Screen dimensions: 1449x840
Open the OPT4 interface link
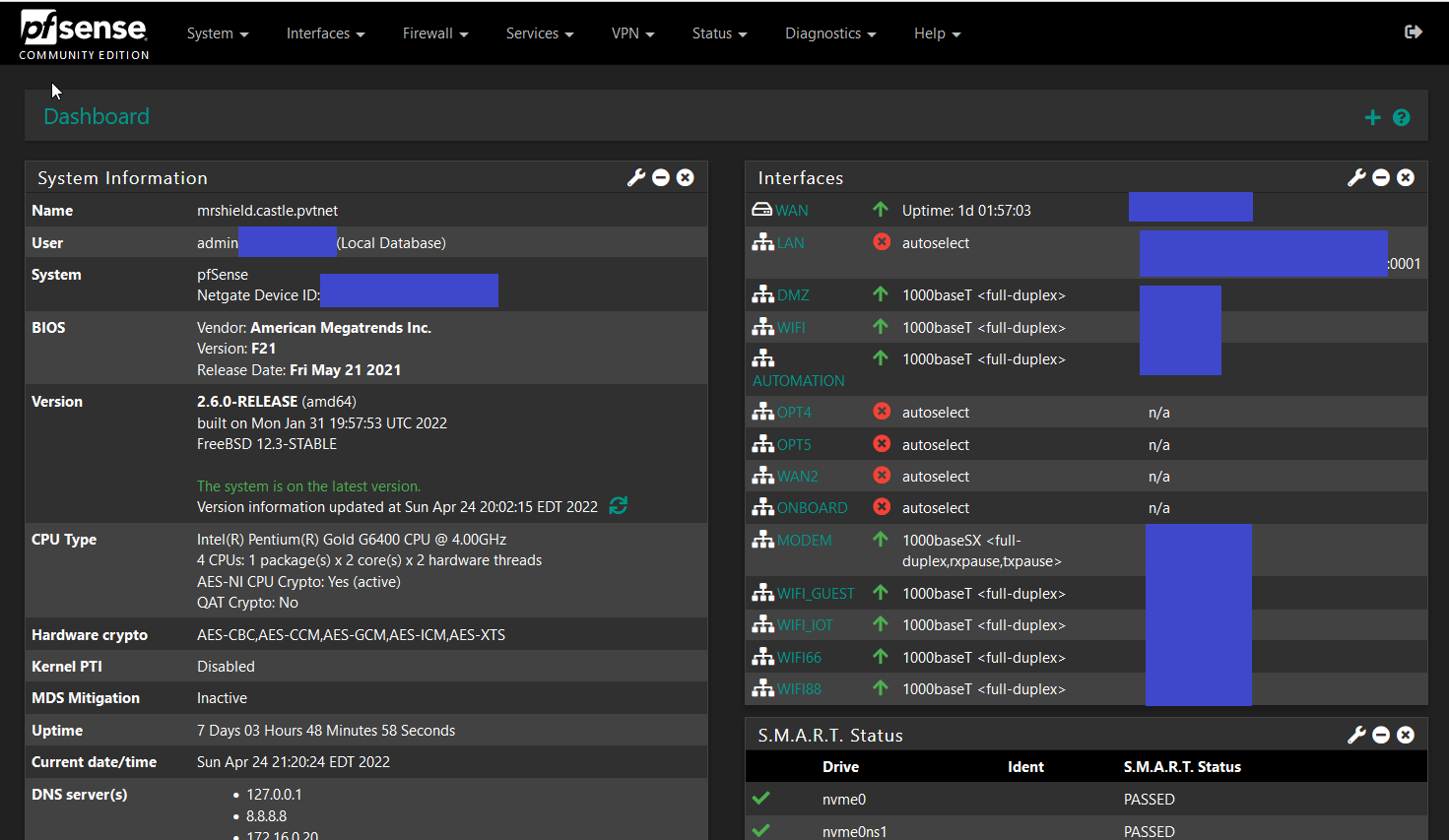pyautogui.click(x=794, y=413)
